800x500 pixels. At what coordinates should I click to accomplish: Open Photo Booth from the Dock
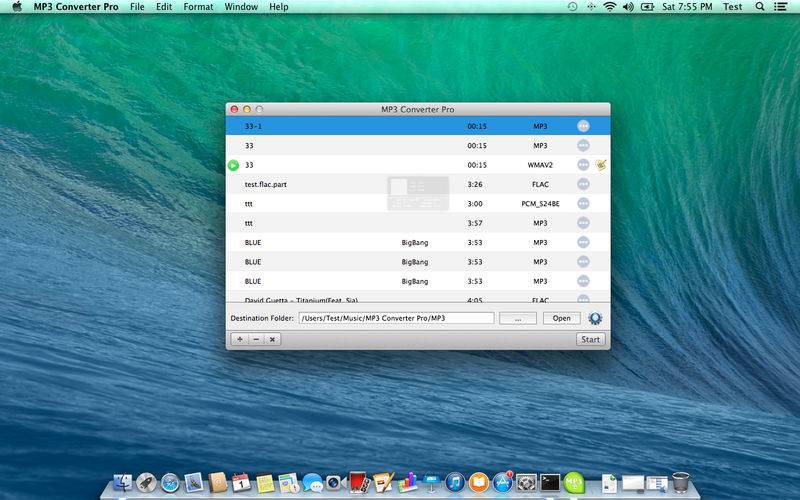pyautogui.click(x=359, y=482)
